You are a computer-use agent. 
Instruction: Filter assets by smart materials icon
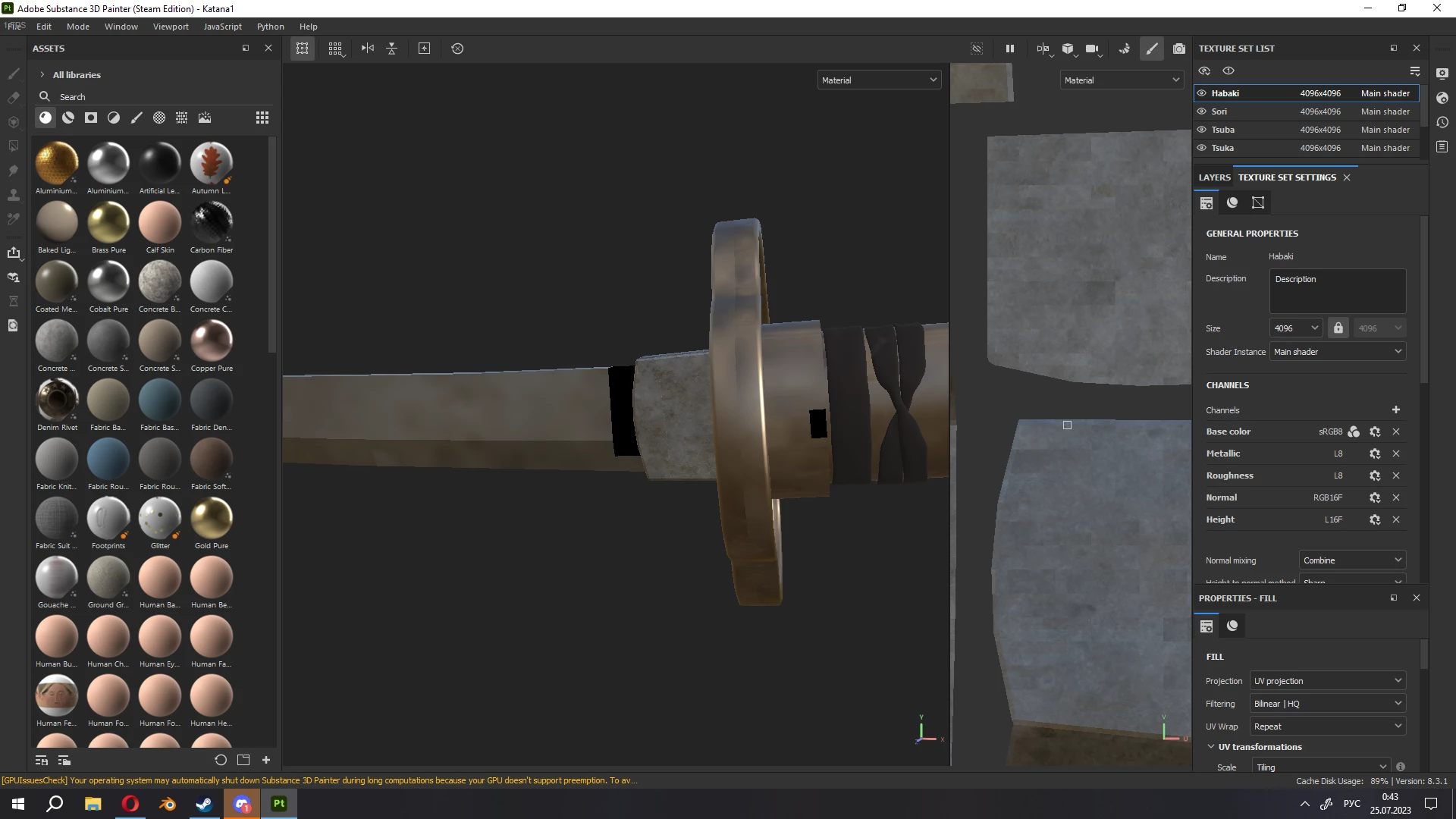68,118
